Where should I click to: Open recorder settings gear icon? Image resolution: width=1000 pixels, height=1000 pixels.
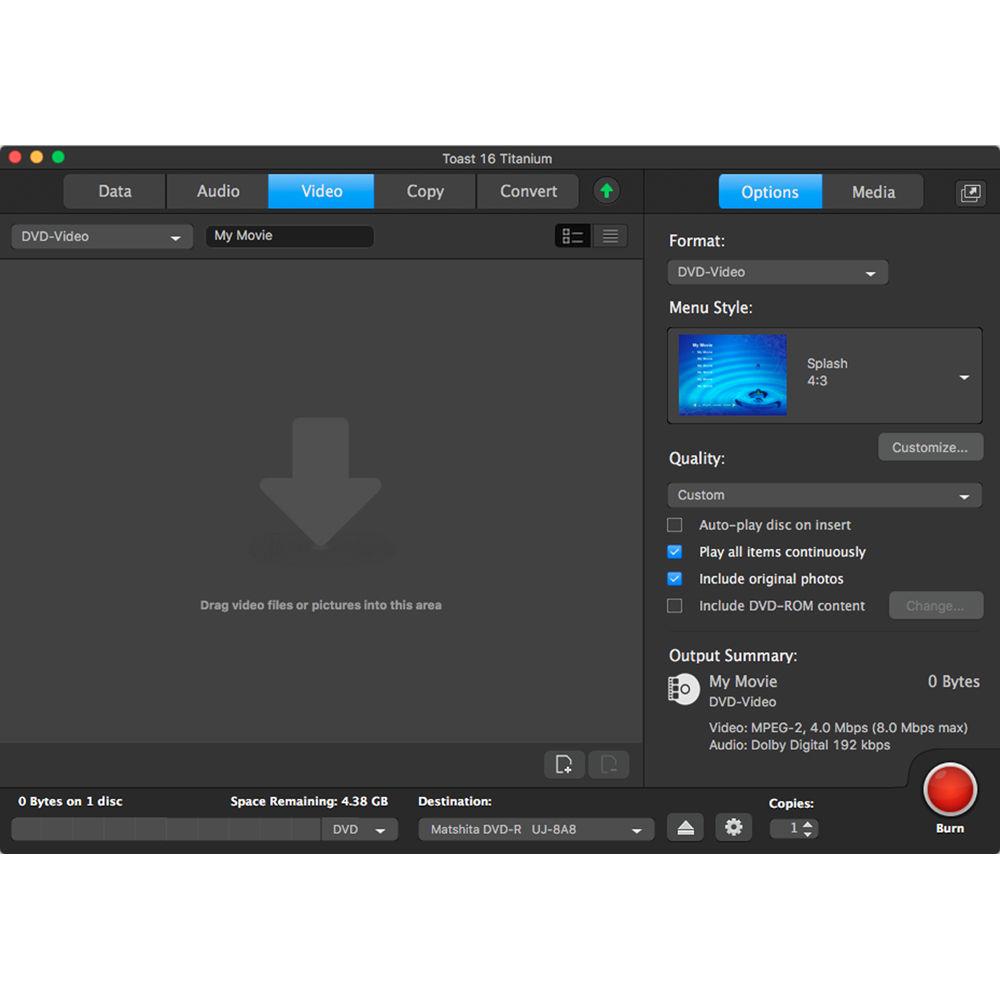click(733, 827)
